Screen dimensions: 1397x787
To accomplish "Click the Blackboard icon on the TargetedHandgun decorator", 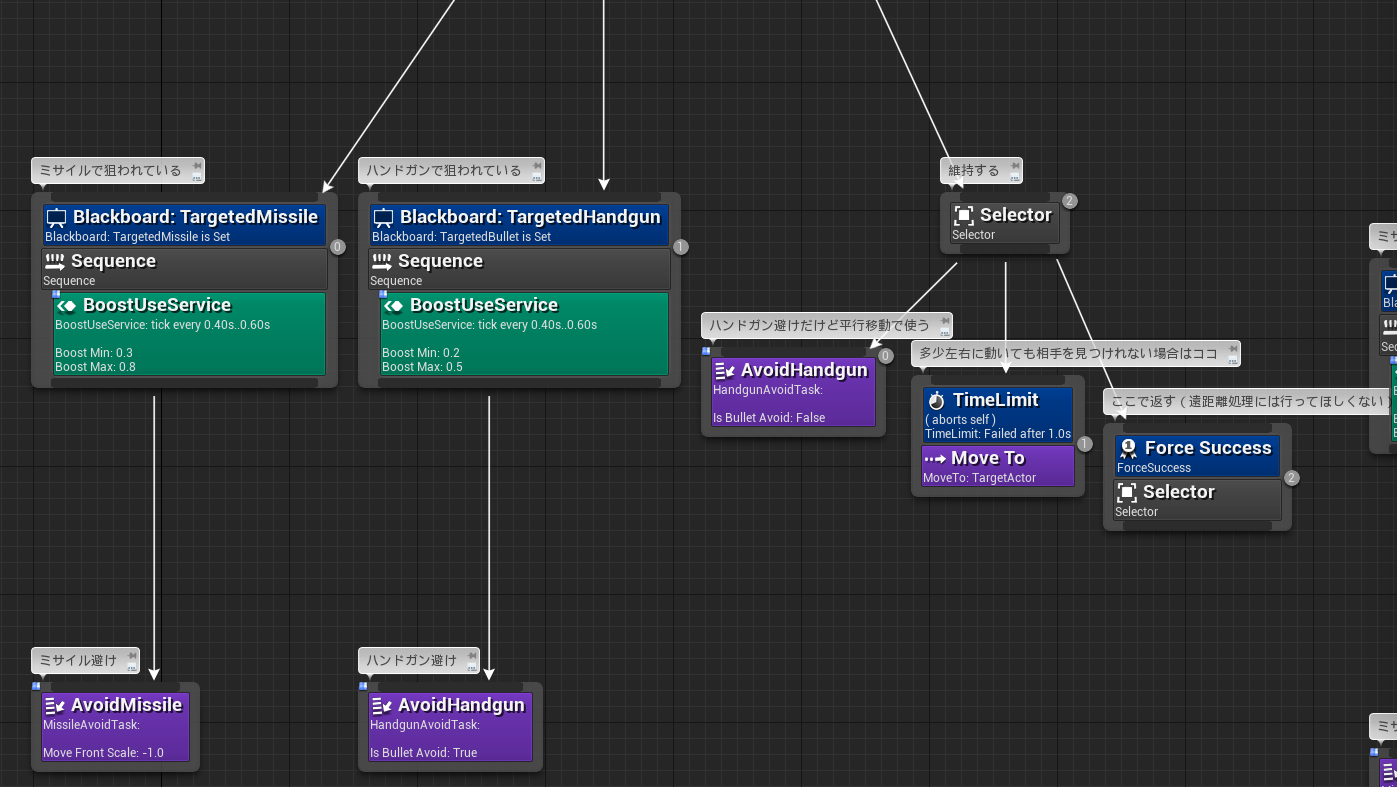I will tap(384, 217).
